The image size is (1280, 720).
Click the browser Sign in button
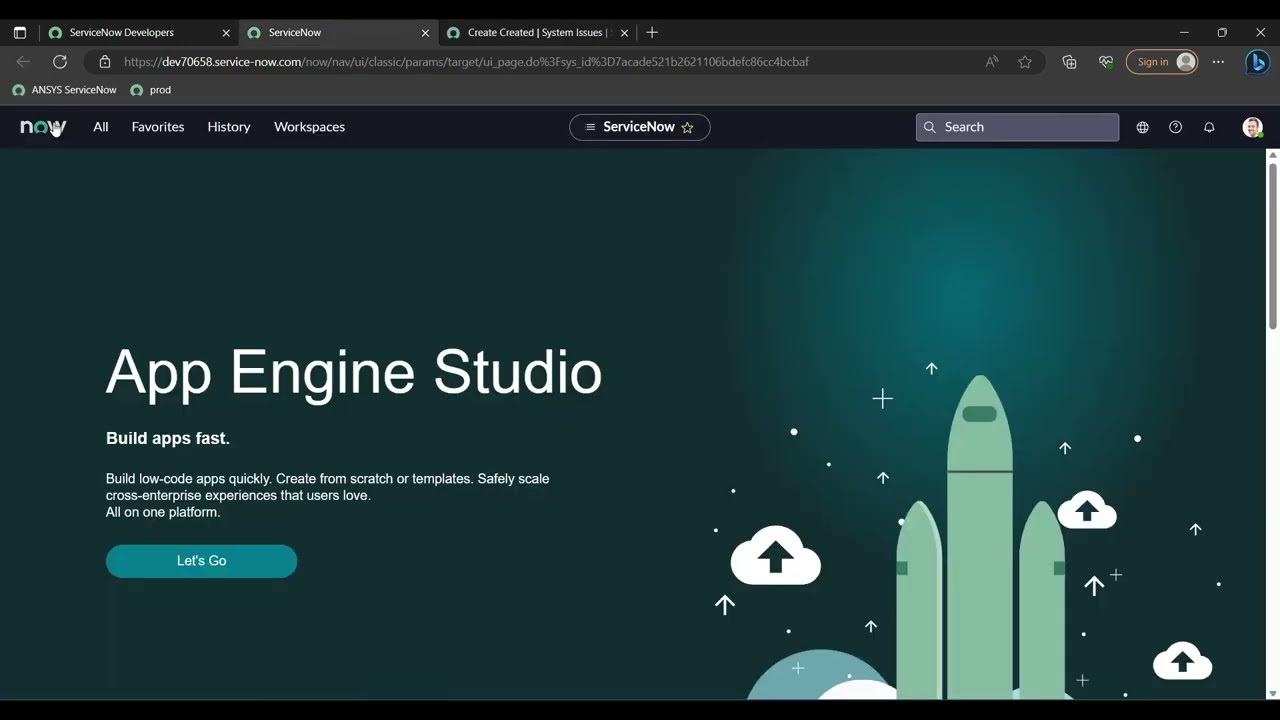coord(1163,62)
